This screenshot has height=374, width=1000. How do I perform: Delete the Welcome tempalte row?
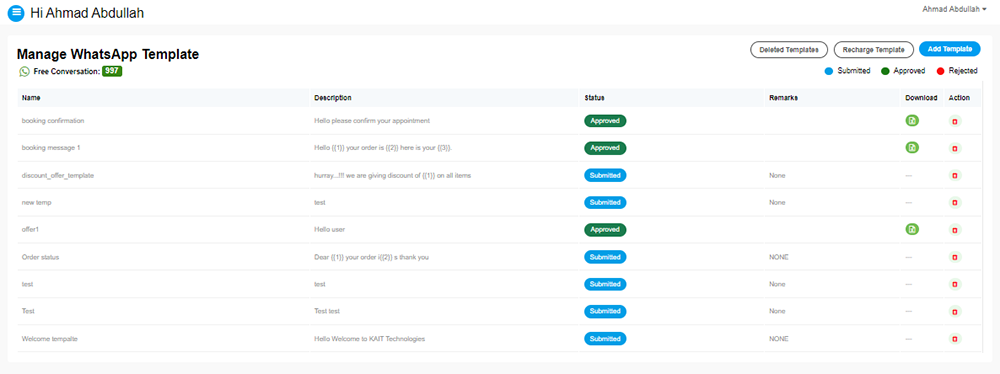pos(955,339)
